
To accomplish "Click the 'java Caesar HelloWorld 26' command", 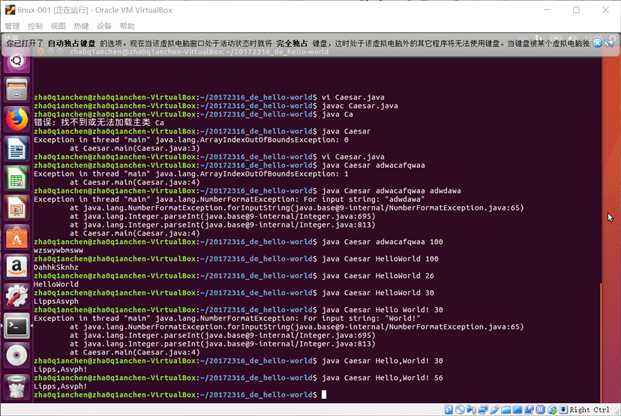I will [378, 276].
